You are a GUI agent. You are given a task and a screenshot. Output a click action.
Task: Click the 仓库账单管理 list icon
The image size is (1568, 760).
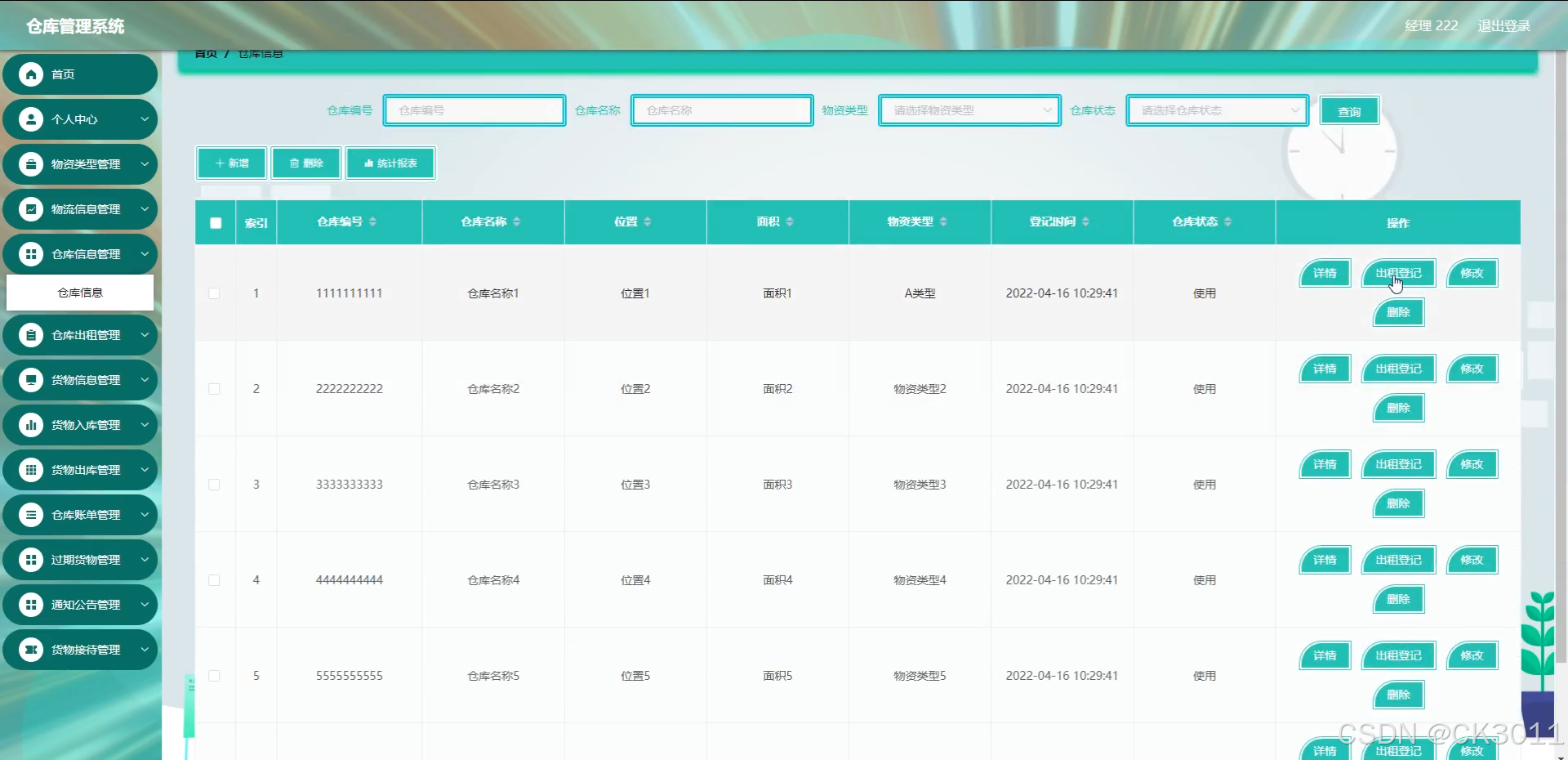[x=31, y=515]
